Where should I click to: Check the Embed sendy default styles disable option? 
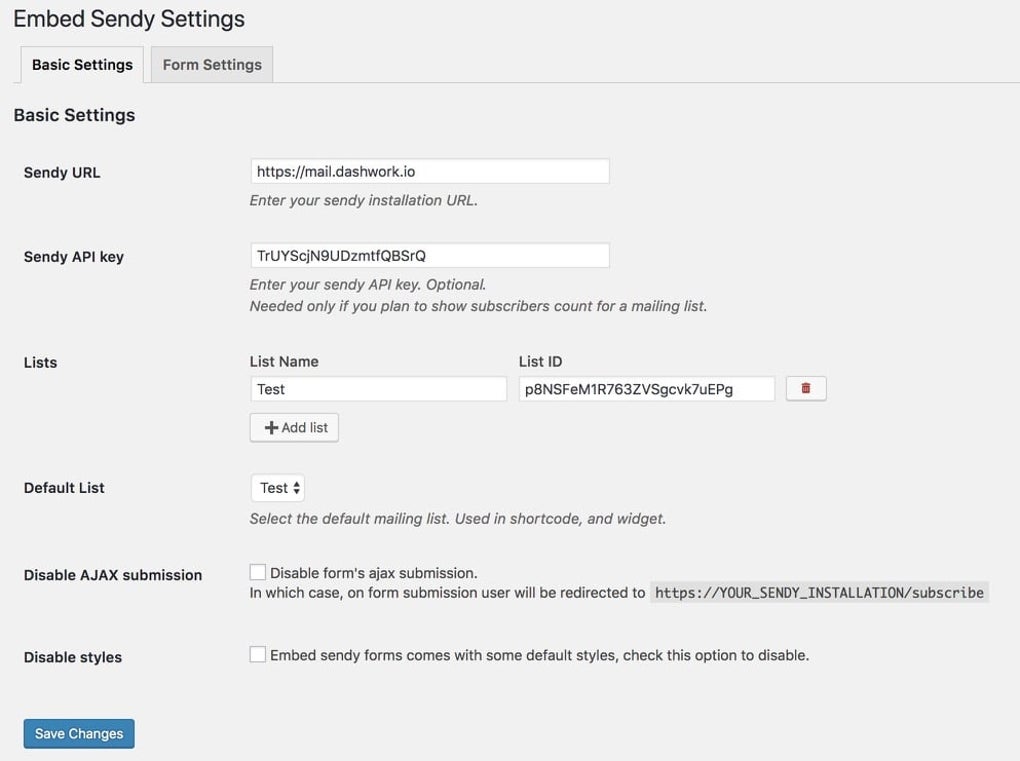point(257,653)
